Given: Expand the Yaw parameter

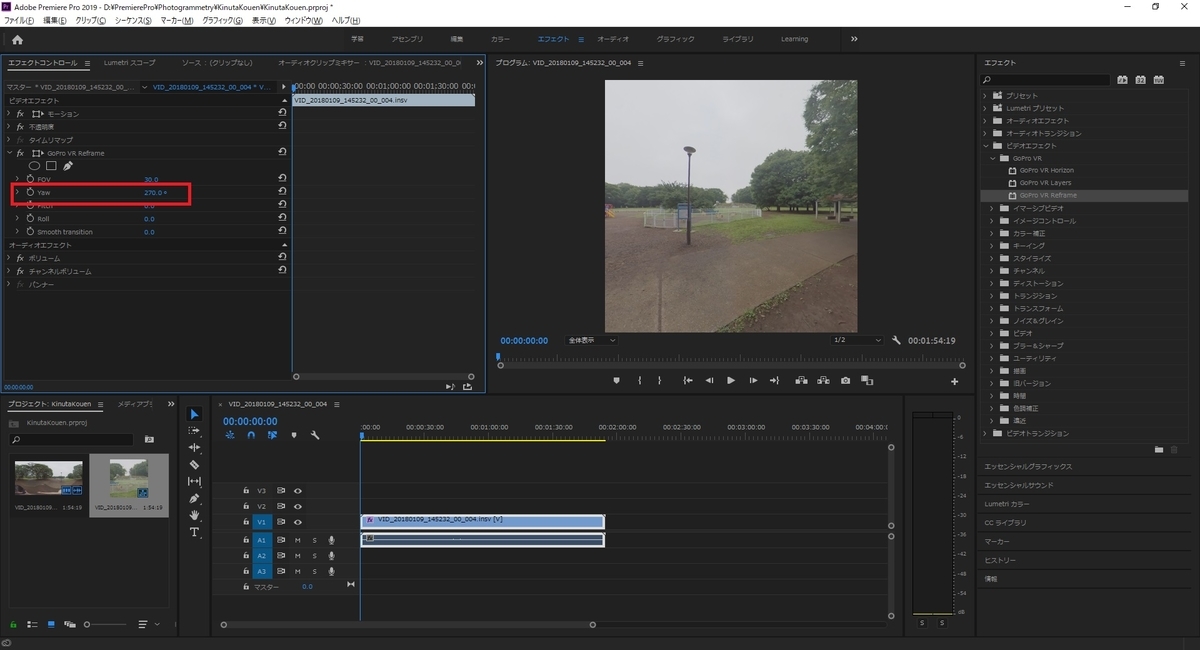Looking at the screenshot, I should [x=17, y=192].
